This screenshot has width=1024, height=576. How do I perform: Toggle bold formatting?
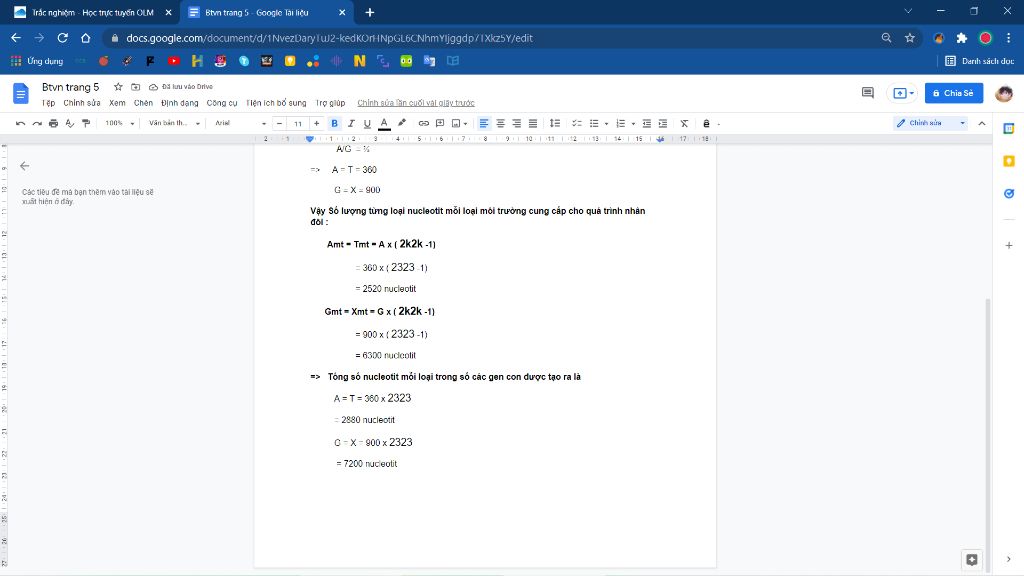[334, 123]
